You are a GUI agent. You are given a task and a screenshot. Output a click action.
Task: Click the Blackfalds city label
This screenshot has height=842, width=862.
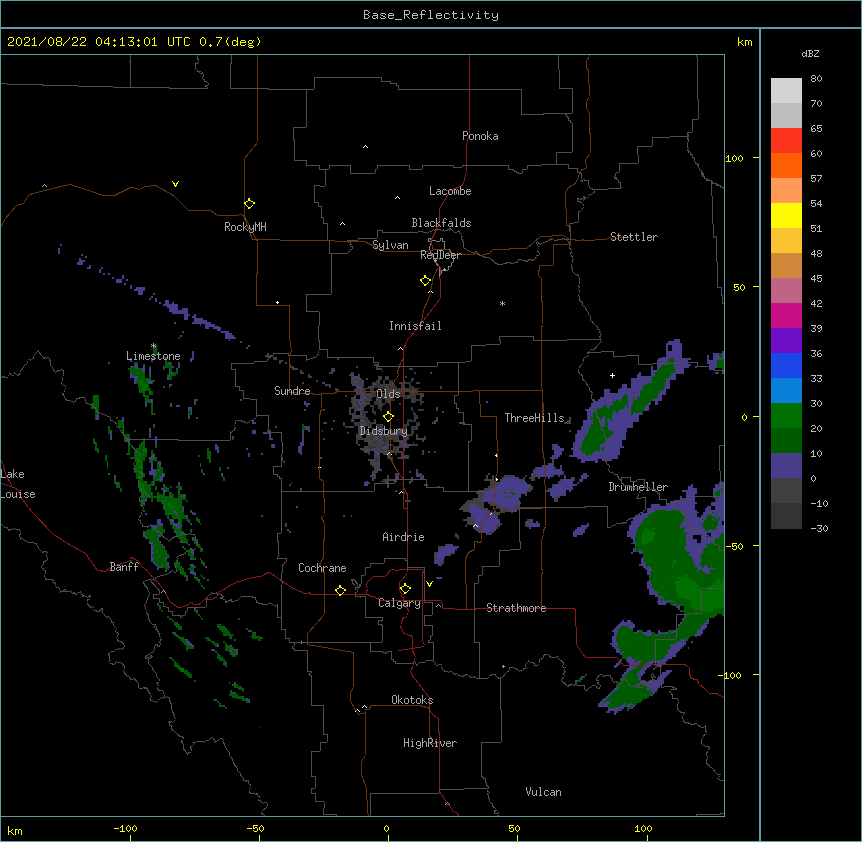441,223
